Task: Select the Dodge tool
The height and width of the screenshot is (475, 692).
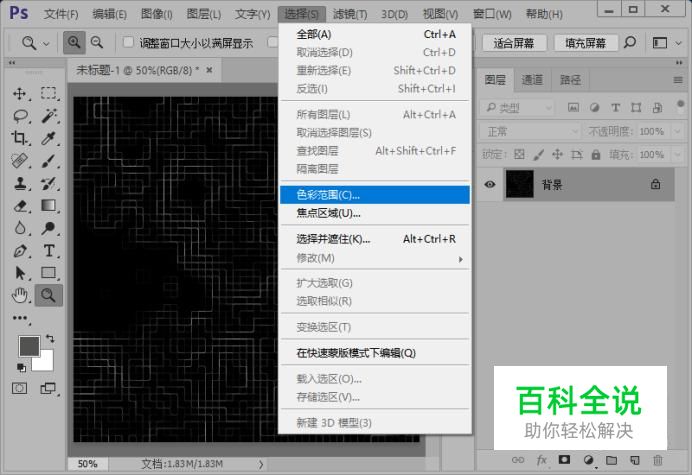Action: [x=49, y=228]
